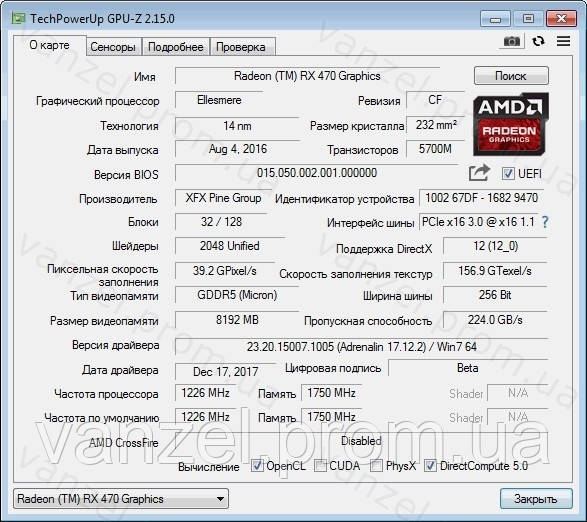The width and height of the screenshot is (587, 522).
Task: Click the AMD CrossFire Disabled value
Action: tap(362, 441)
